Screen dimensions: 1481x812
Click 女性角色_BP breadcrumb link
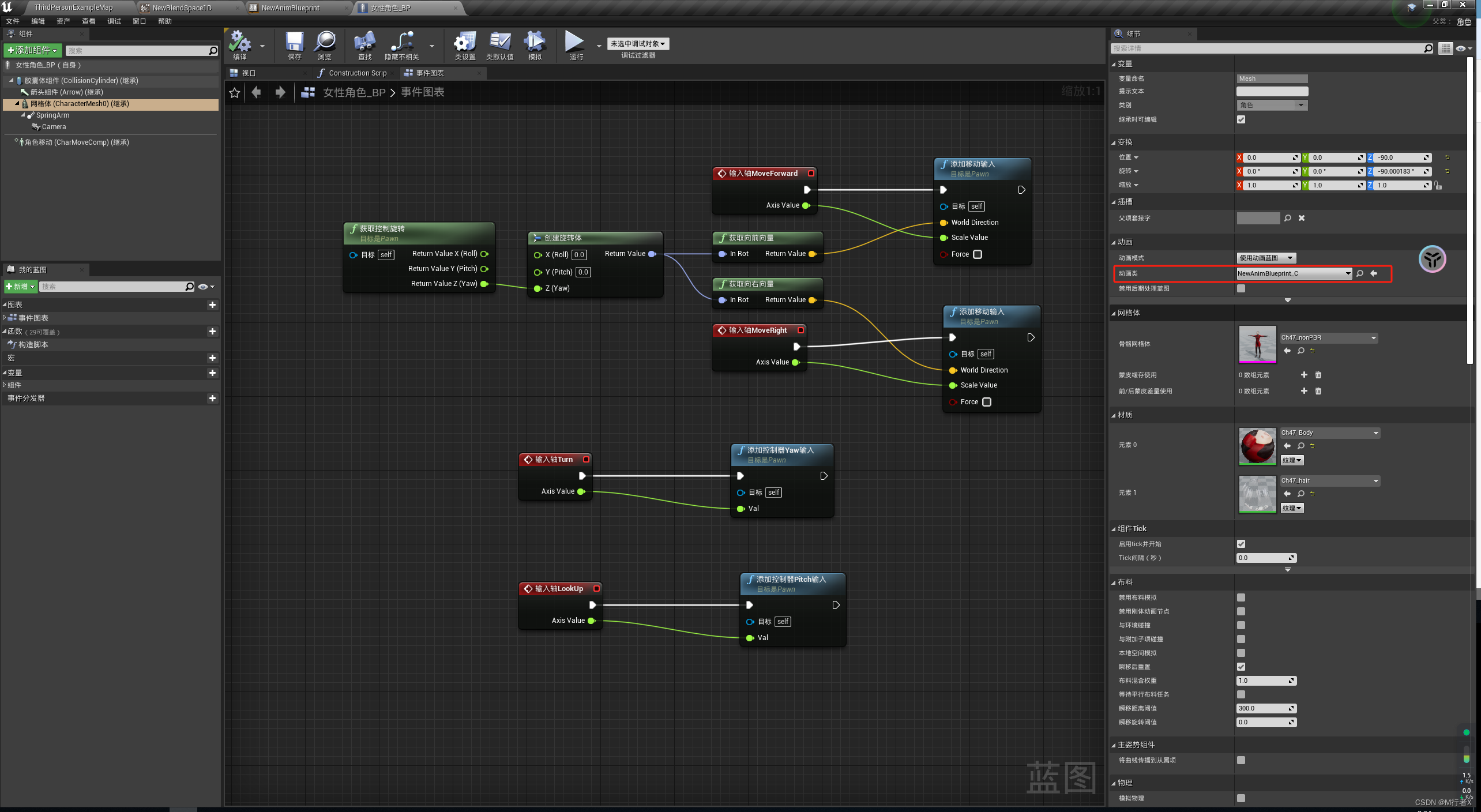pos(354,92)
